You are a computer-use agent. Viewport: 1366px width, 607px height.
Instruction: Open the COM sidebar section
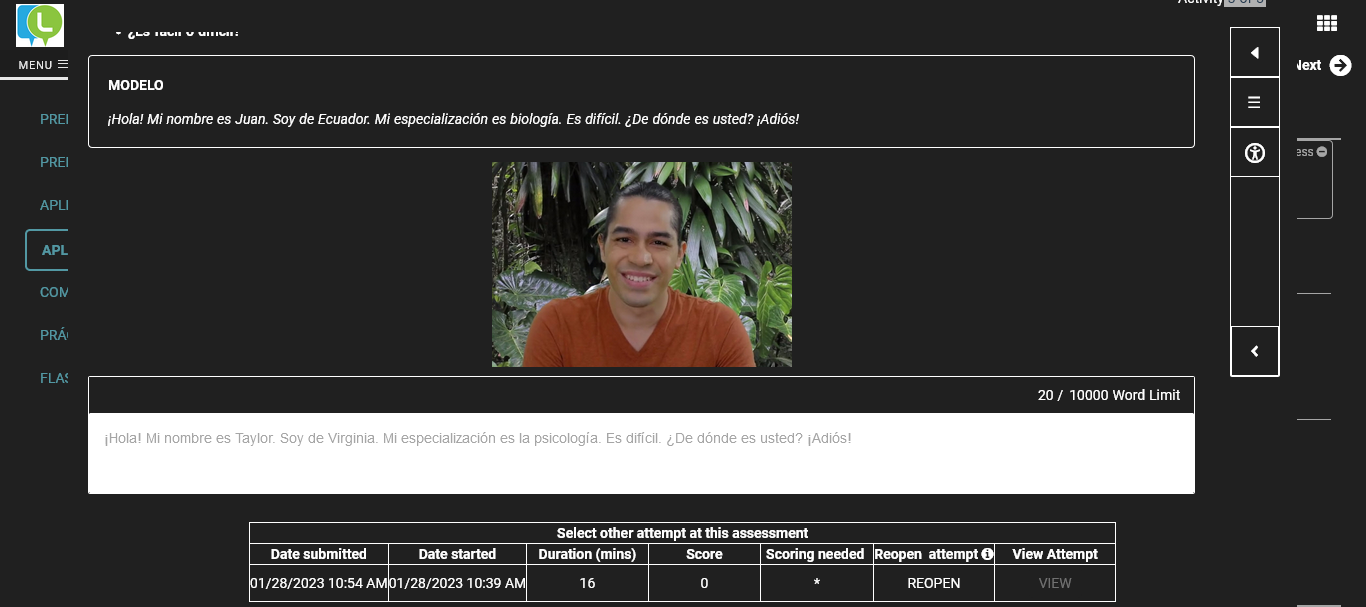54,292
